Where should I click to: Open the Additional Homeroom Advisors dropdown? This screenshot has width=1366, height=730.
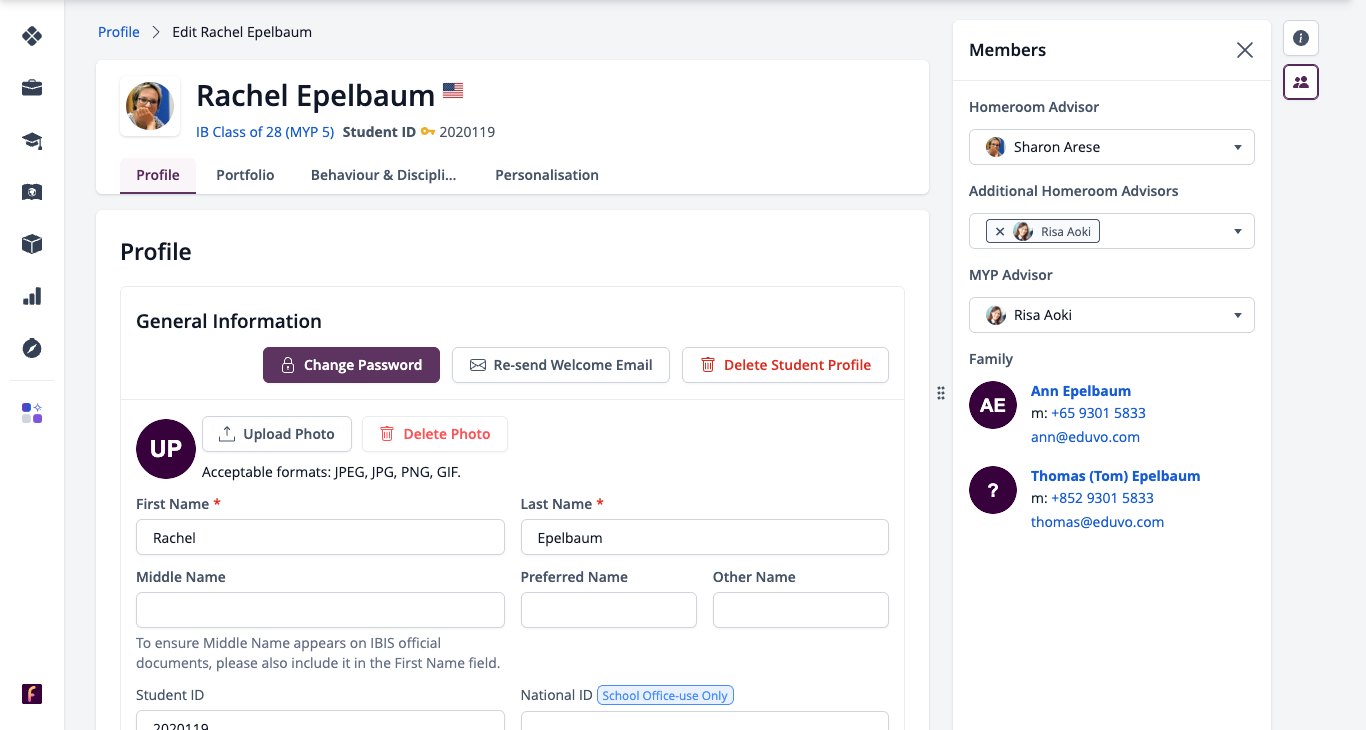coord(1111,231)
